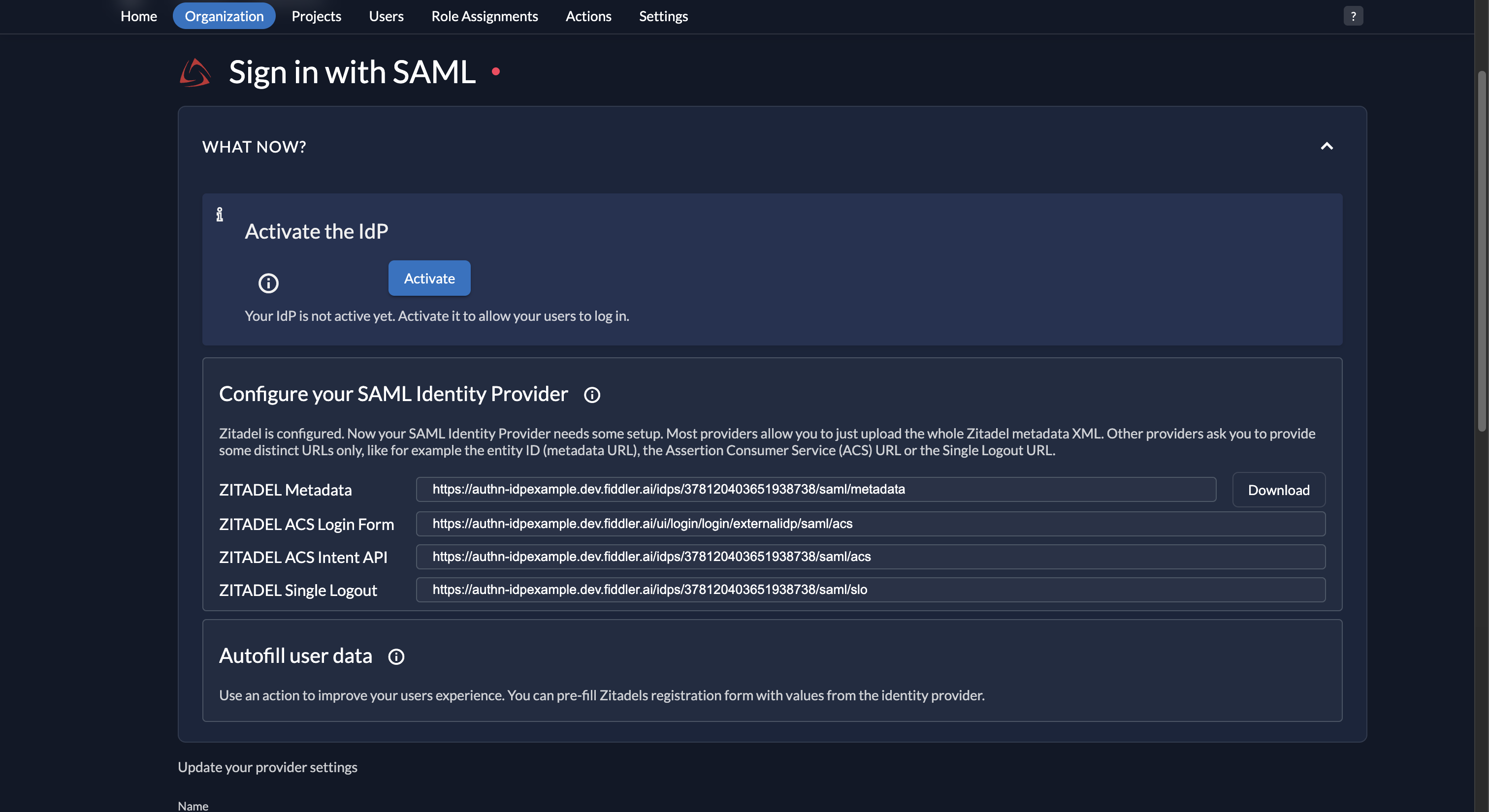This screenshot has height=812, width=1489.
Task: Open the Role Assignments tab
Action: pos(485,16)
